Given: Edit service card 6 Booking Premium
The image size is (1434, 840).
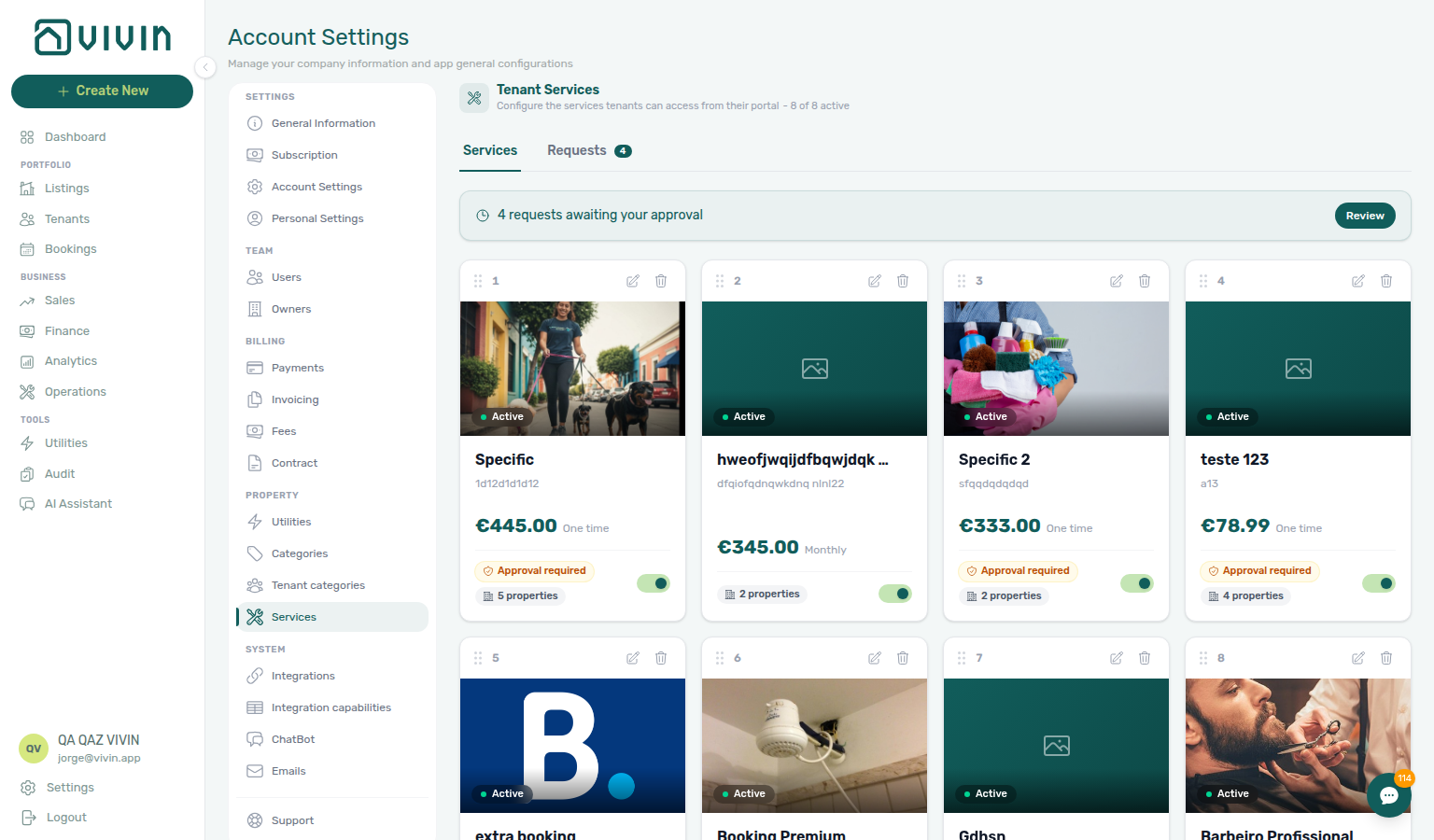Looking at the screenshot, I should click(875, 658).
